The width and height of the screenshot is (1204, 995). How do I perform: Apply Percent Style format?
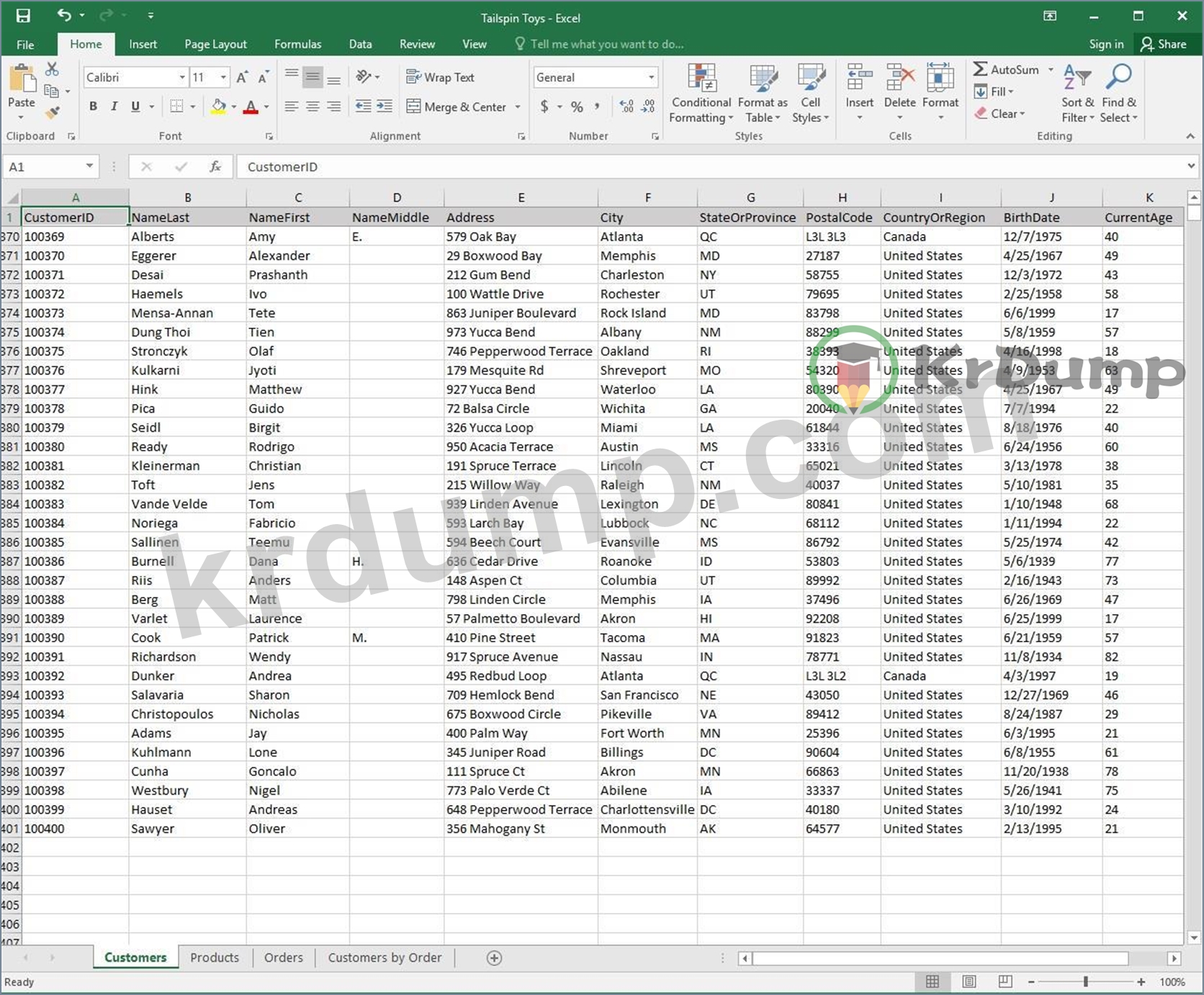click(577, 107)
